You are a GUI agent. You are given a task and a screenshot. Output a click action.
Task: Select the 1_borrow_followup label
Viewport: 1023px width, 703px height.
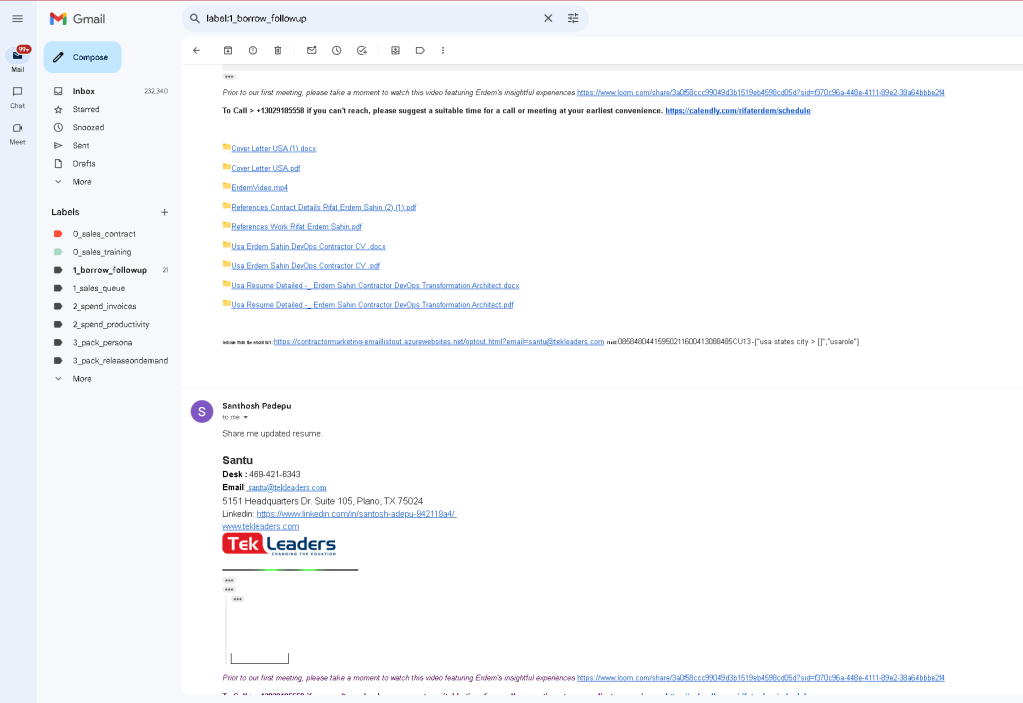110,270
